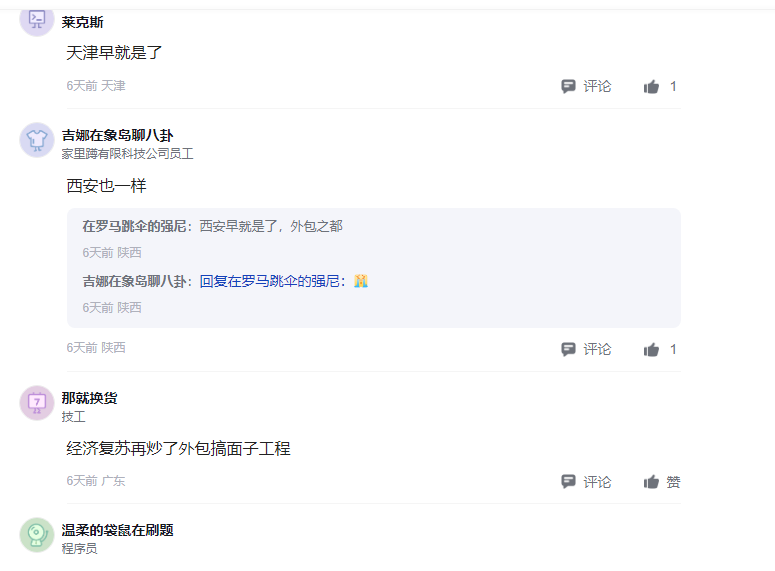775x571 pixels.
Task: Click comment icon on 那就换货's post
Action: coord(568,482)
